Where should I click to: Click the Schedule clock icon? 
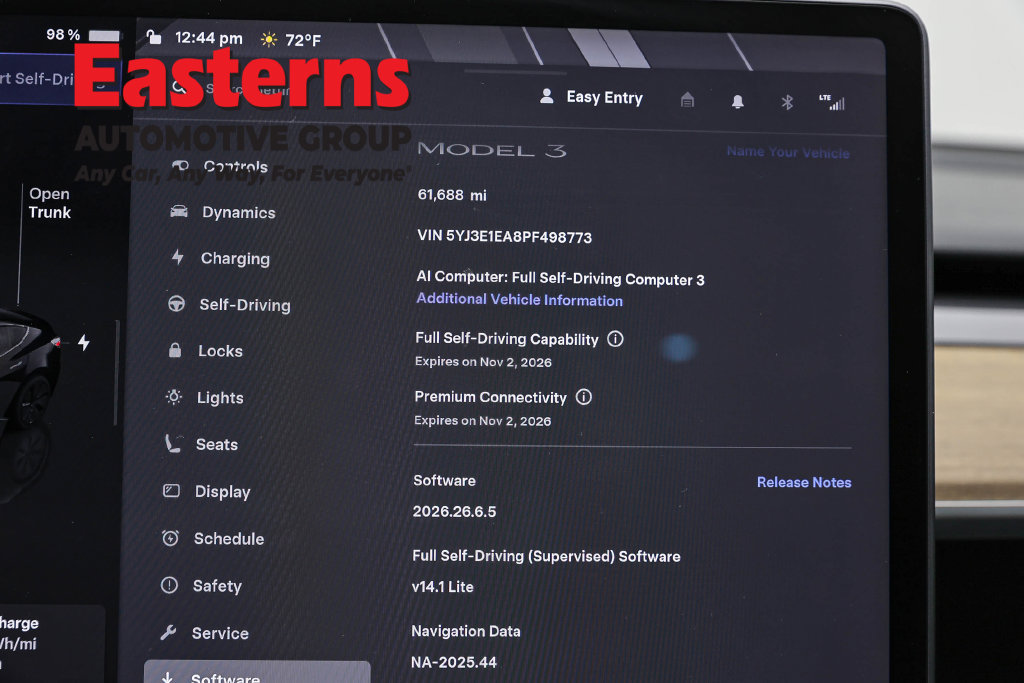pyautogui.click(x=170, y=537)
